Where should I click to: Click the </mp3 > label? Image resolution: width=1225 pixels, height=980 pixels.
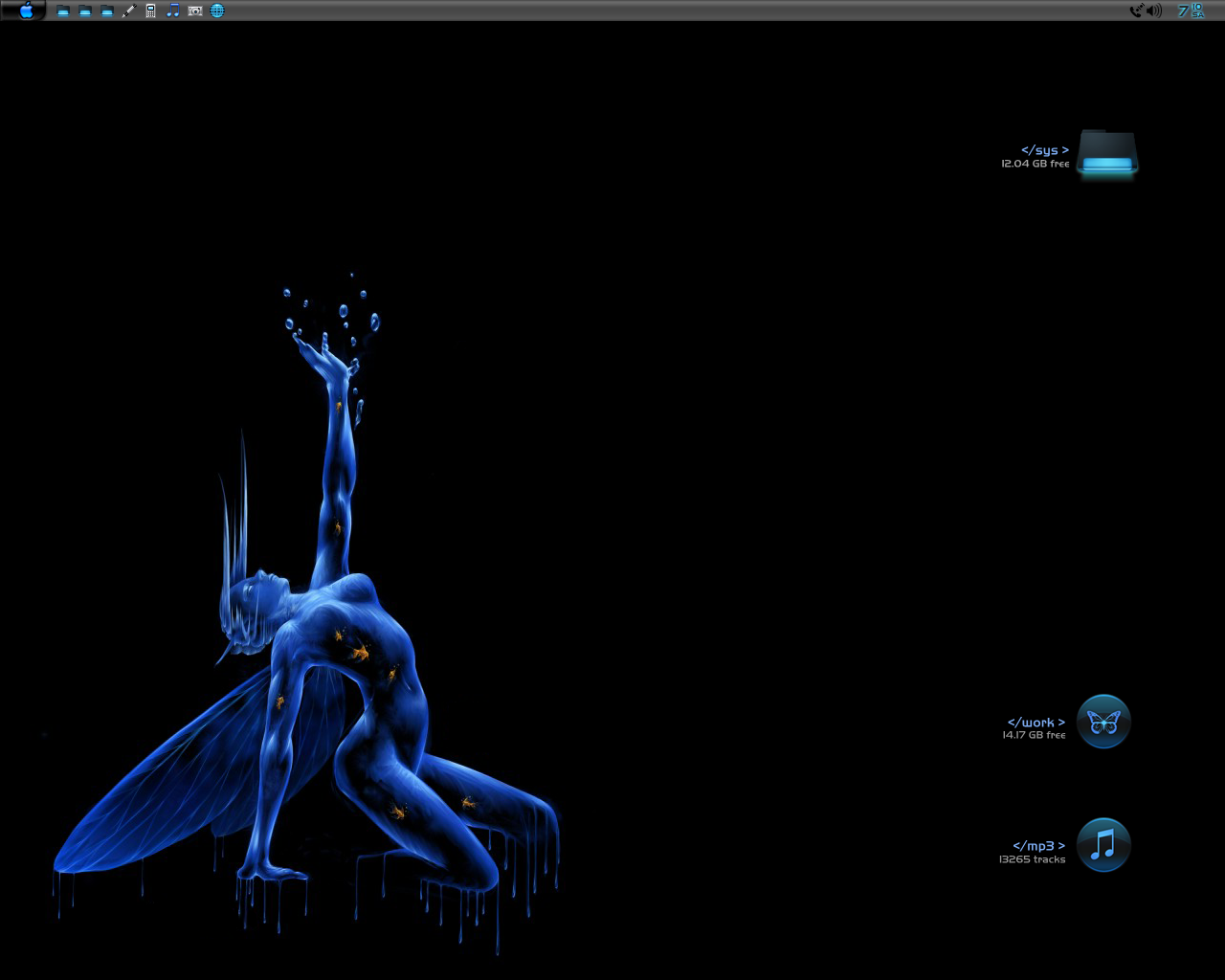1039,846
